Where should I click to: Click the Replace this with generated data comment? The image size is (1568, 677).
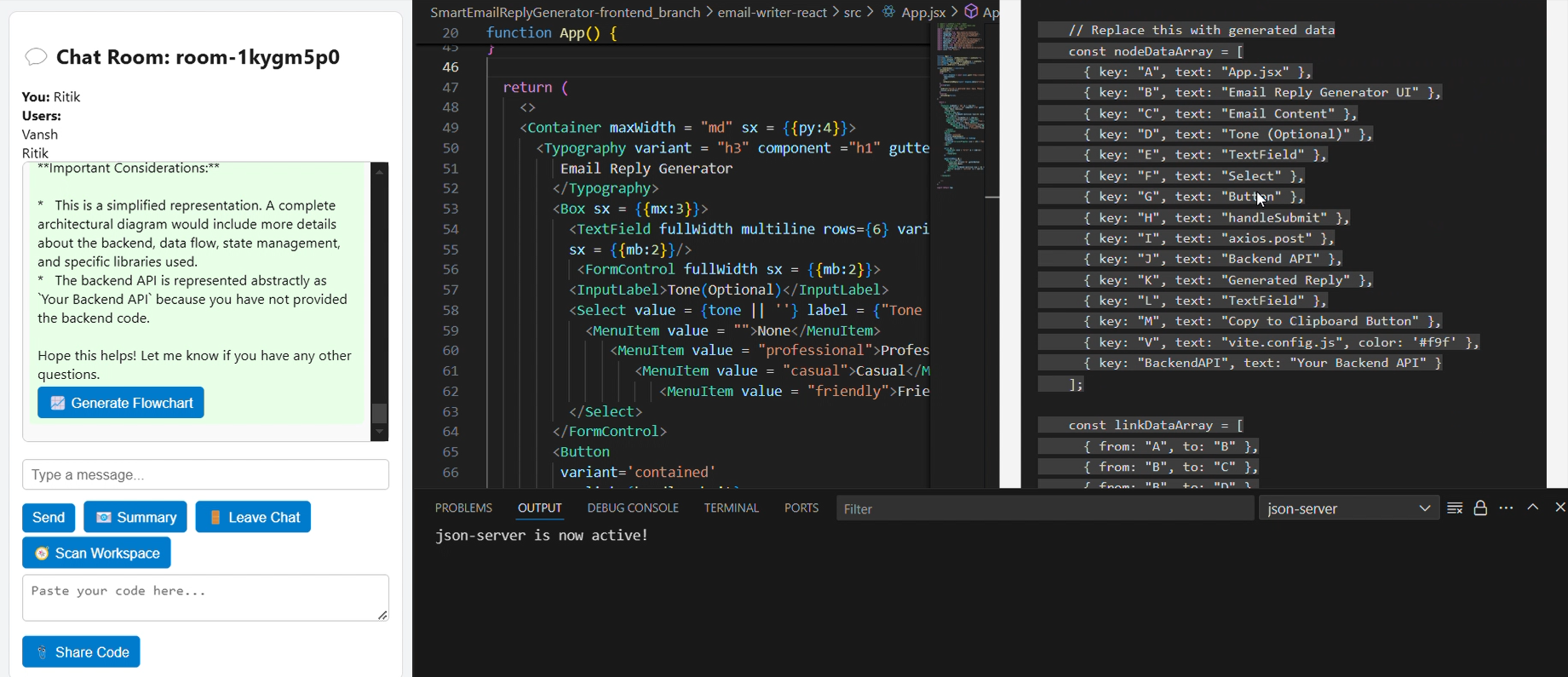click(1202, 30)
